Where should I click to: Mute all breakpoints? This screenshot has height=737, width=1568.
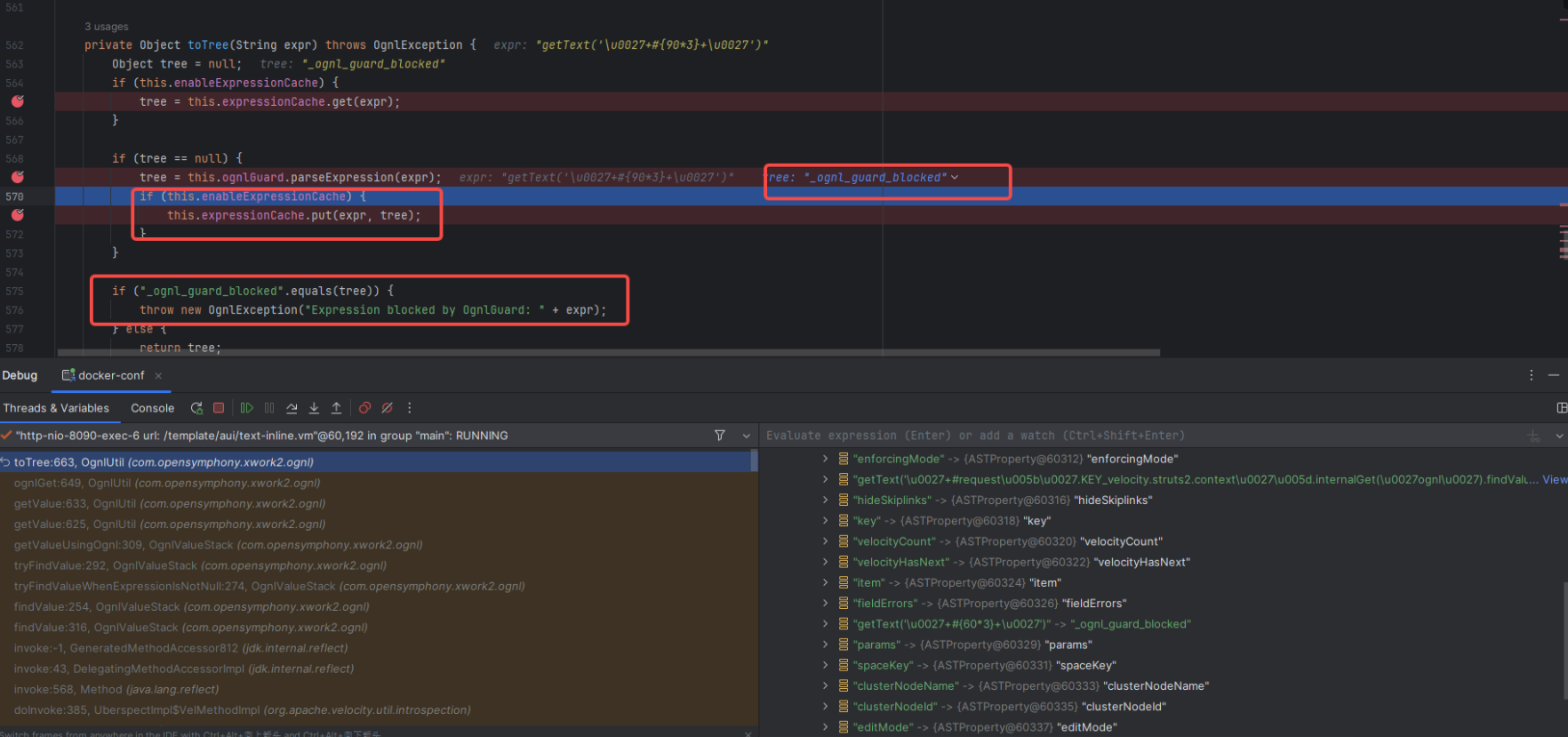[x=387, y=408]
